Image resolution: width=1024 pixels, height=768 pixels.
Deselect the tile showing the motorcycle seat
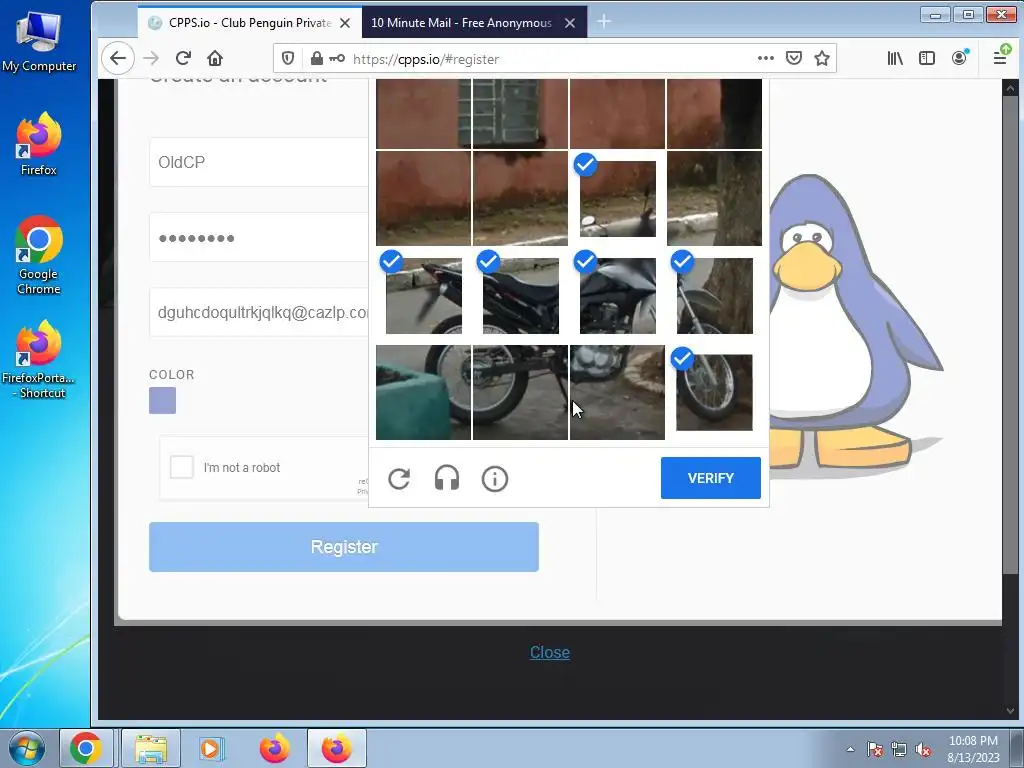[520, 296]
